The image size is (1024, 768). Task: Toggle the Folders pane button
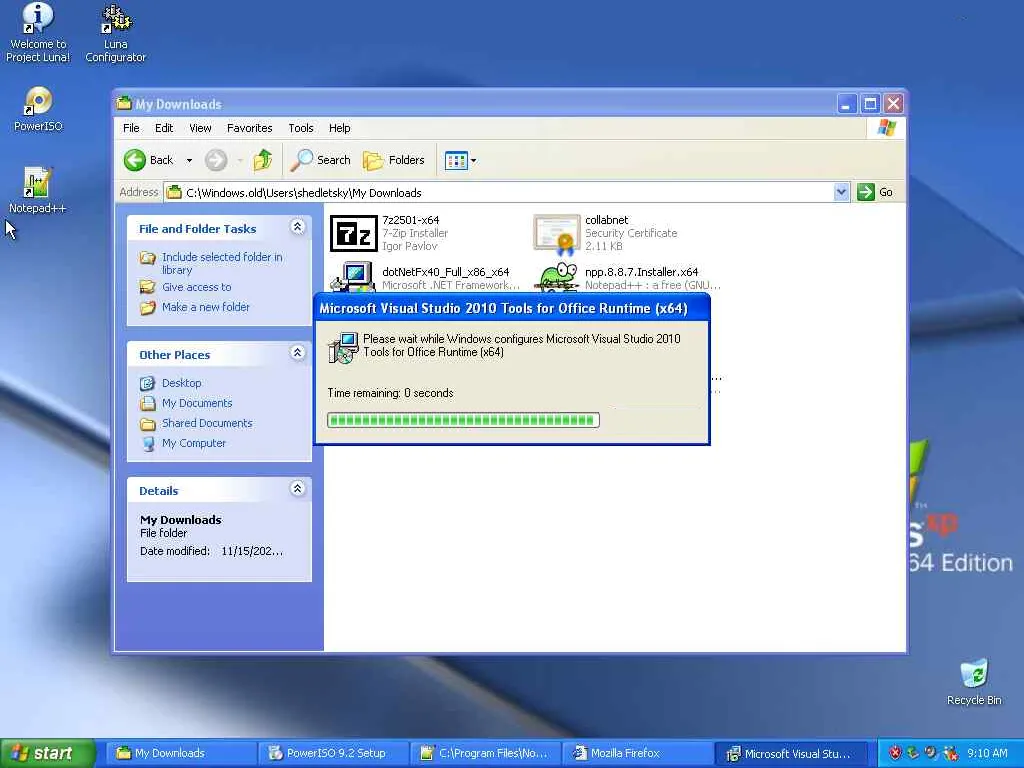tap(393, 160)
